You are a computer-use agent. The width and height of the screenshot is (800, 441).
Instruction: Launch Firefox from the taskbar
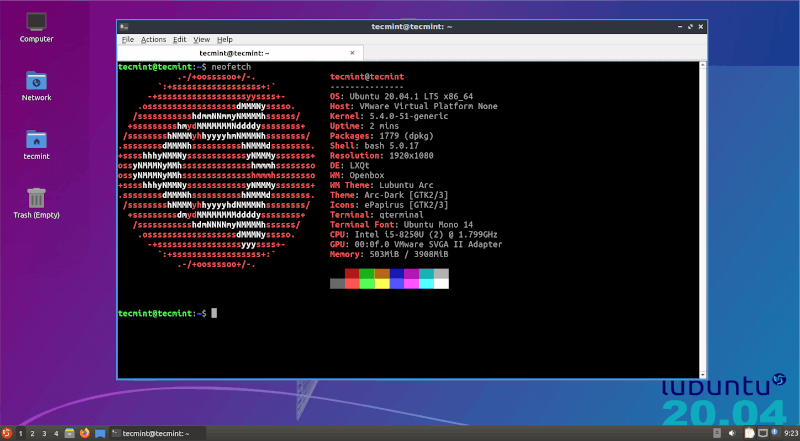tap(84, 433)
